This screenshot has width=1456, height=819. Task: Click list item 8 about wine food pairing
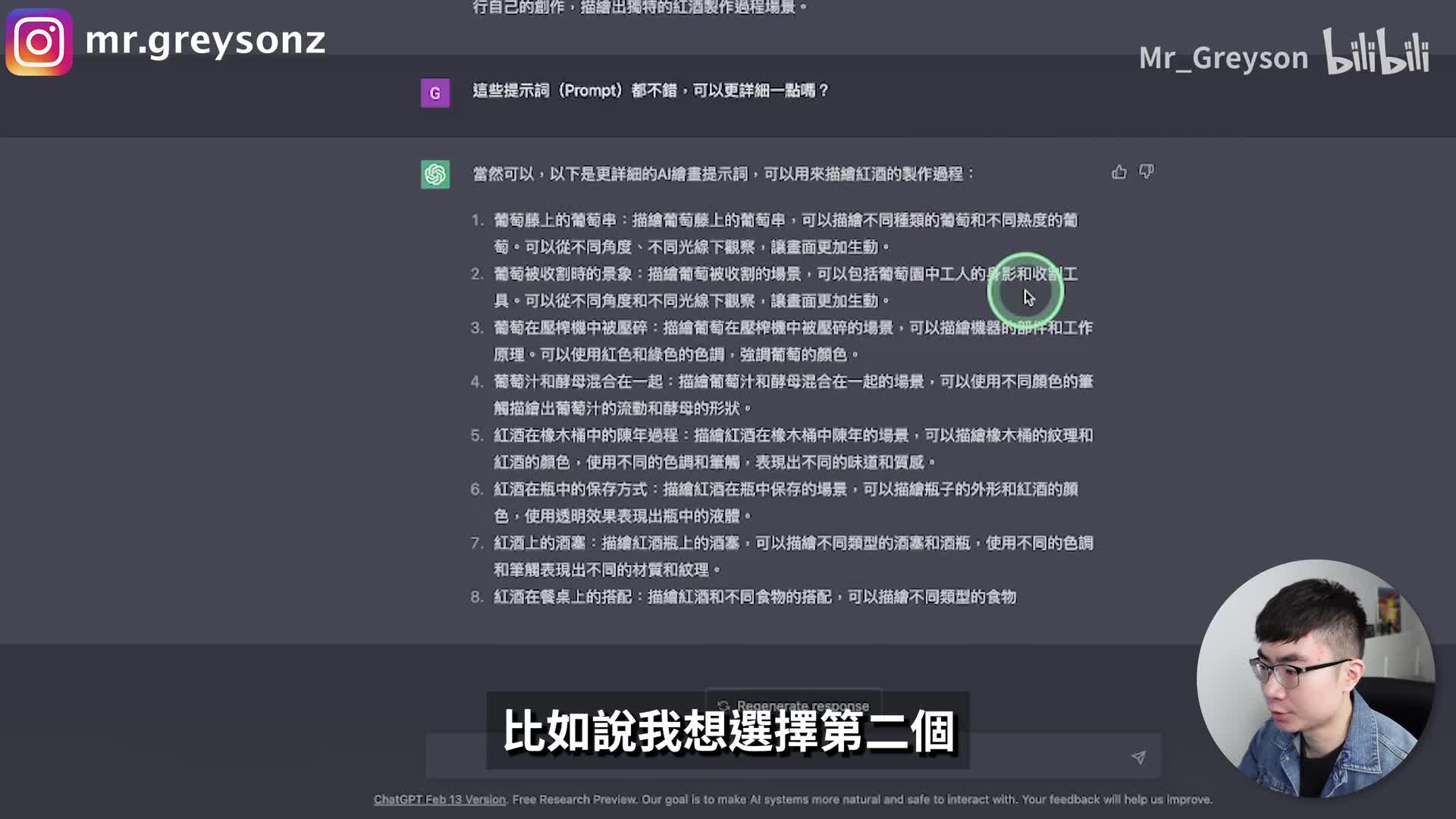click(755, 597)
